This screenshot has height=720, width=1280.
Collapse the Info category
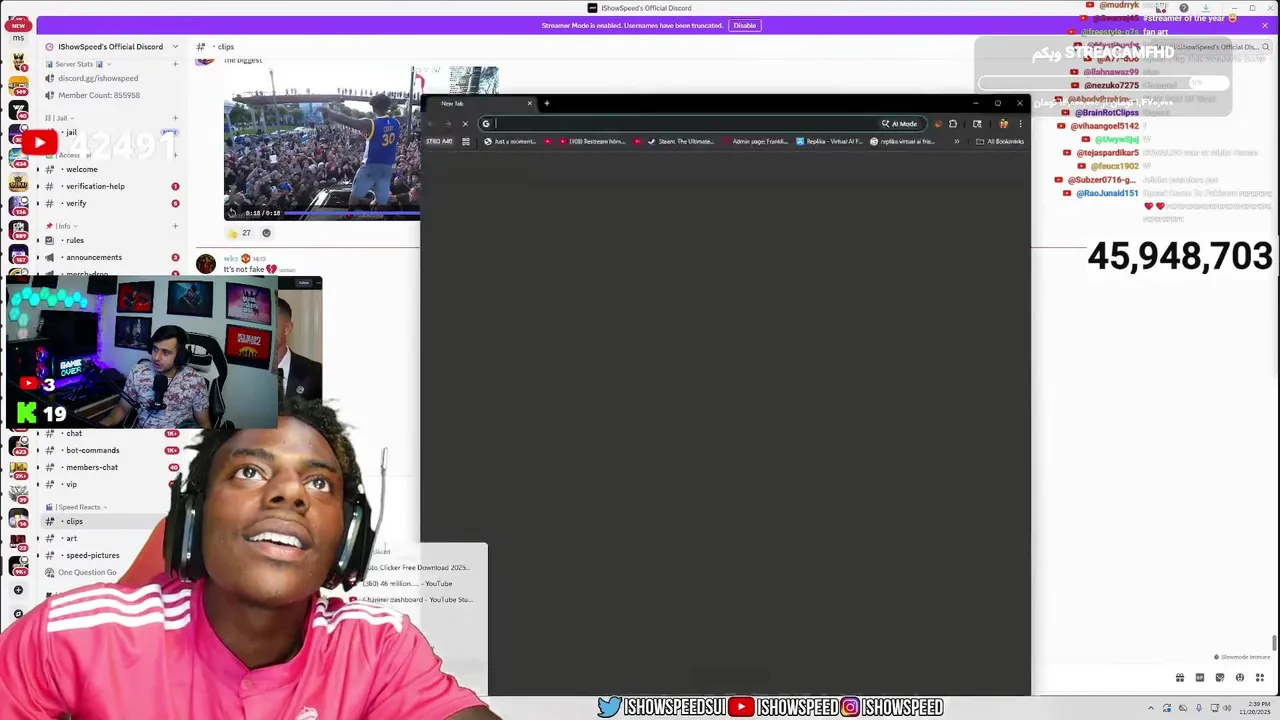pyautogui.click(x=60, y=226)
